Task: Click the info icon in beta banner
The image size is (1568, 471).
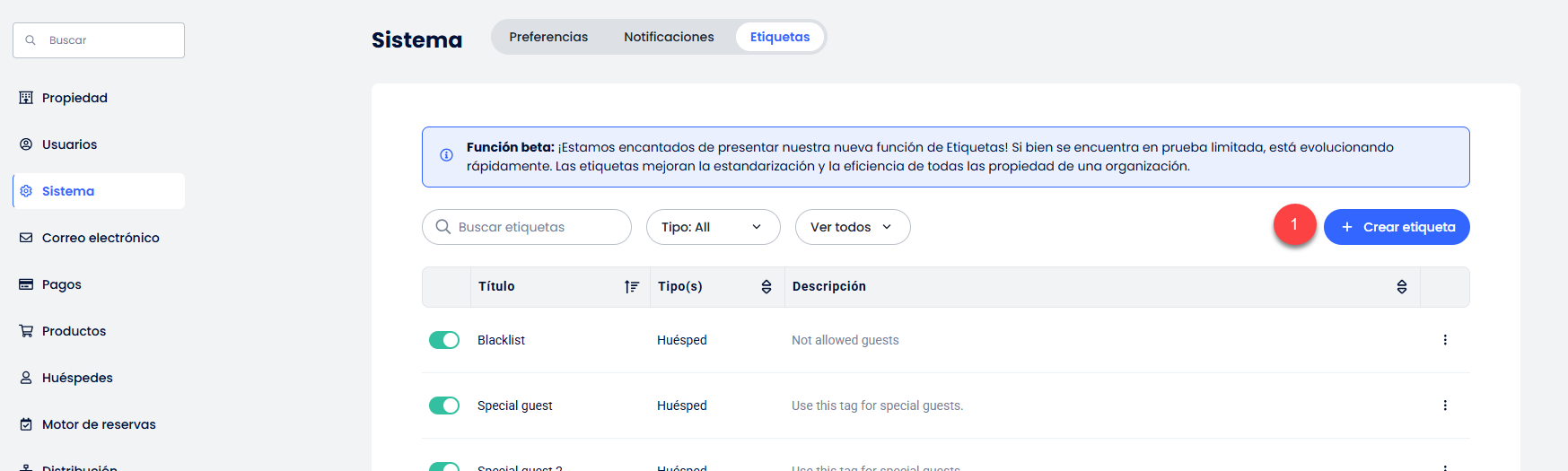Action: (x=446, y=155)
